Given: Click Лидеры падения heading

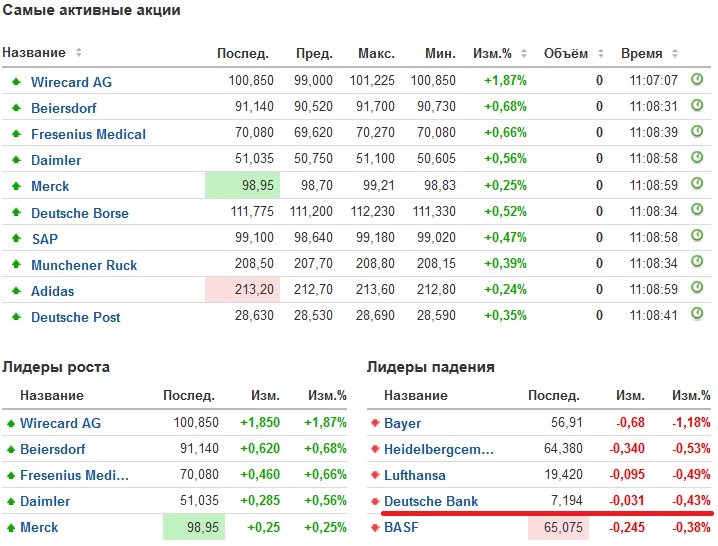Looking at the screenshot, I should click(x=430, y=367).
